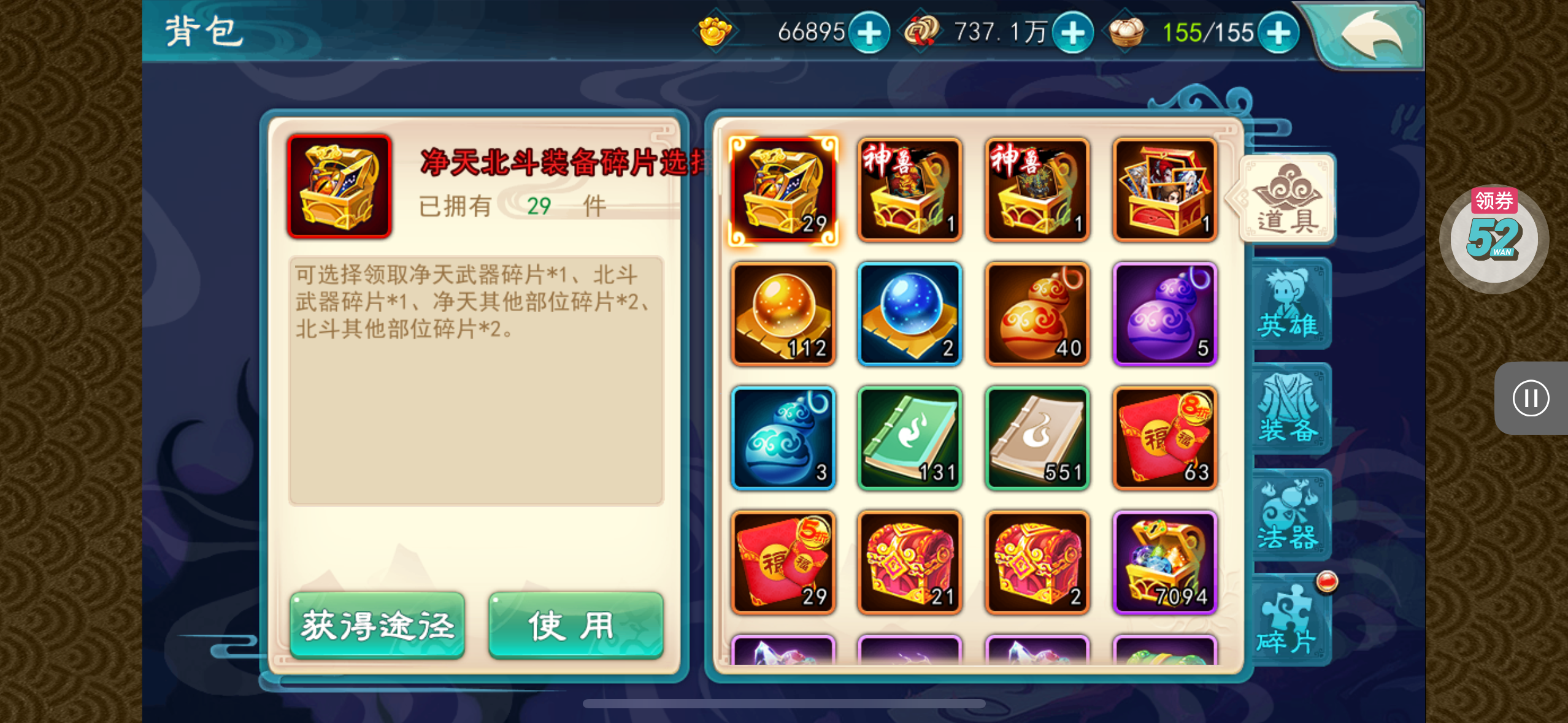The image size is (1568, 723).
Task: Select the beige book item with 551
Action: coord(1037,438)
